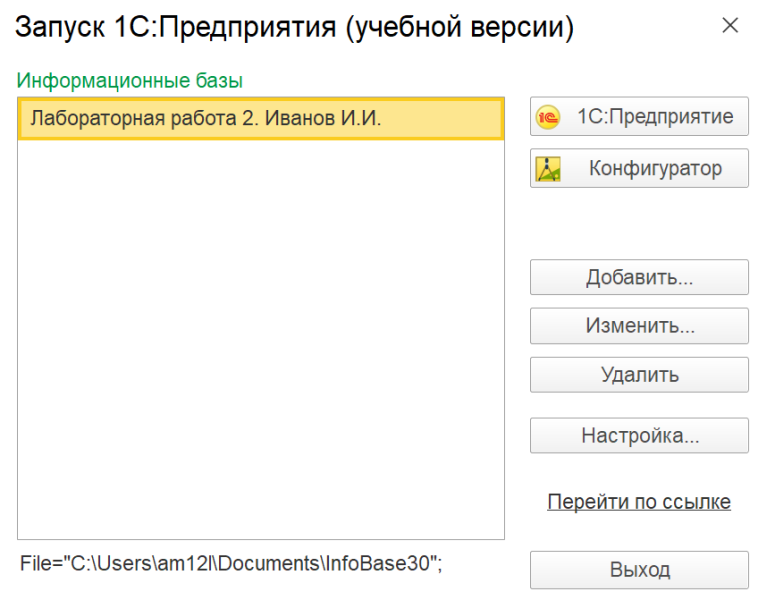The height and width of the screenshot is (600, 758).
Task: Launch 1С:Предприятие mode
Action: coord(639,117)
